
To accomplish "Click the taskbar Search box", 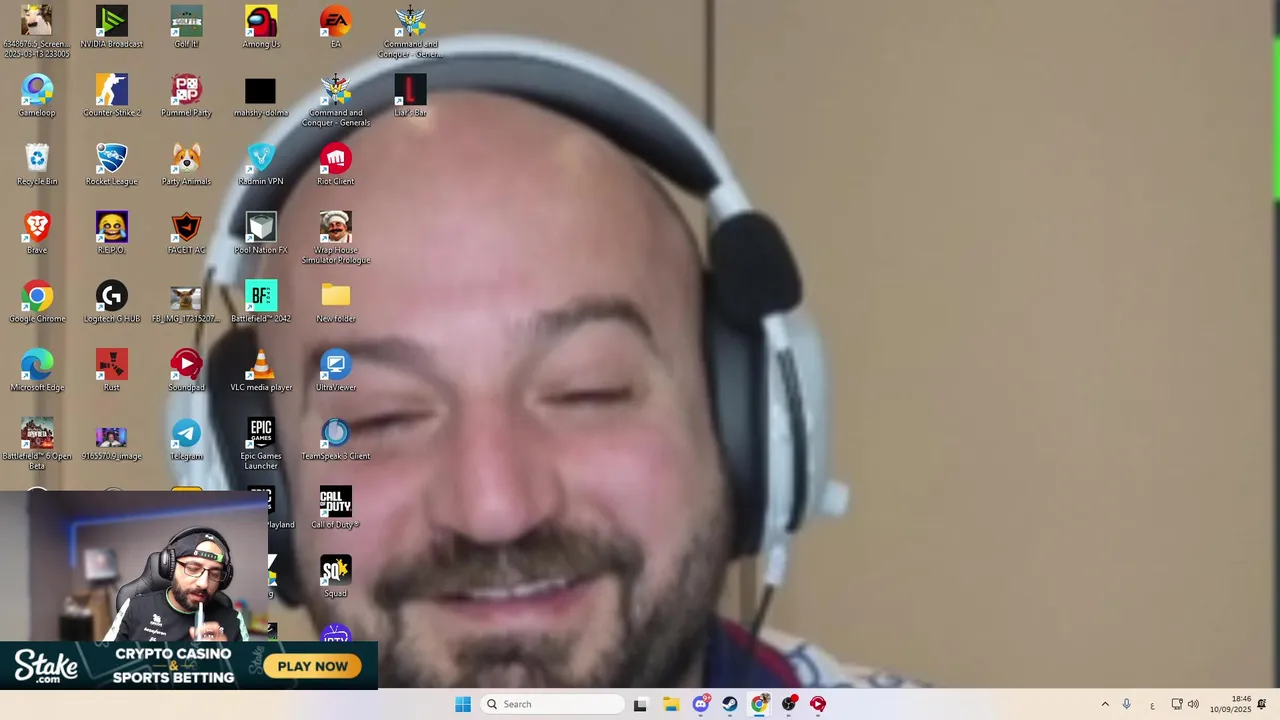I will pos(552,704).
